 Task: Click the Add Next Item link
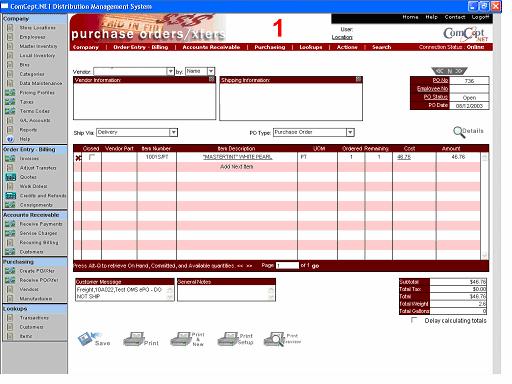(x=237, y=166)
